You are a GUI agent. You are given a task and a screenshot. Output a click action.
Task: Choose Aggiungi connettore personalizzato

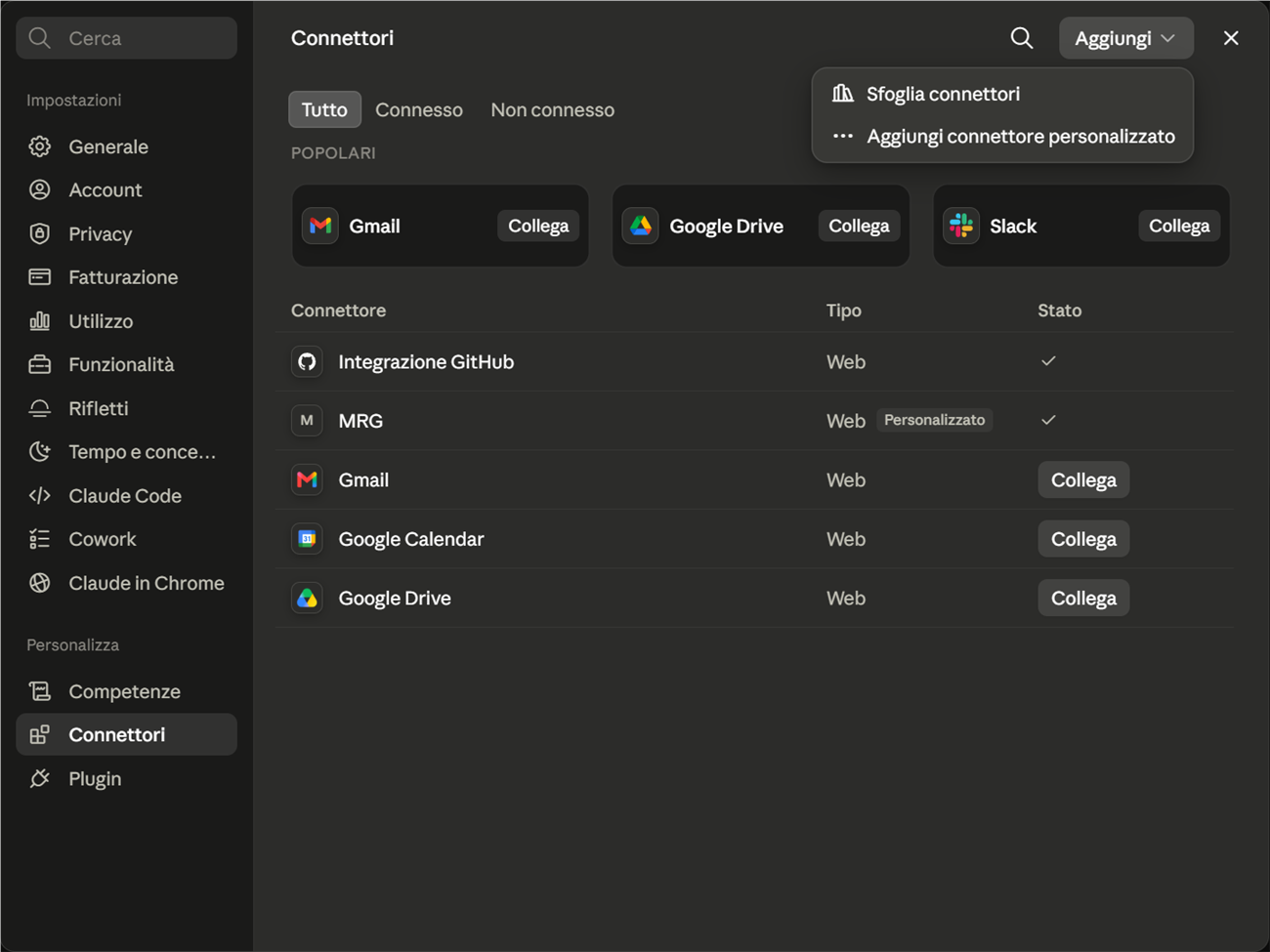[1002, 137]
